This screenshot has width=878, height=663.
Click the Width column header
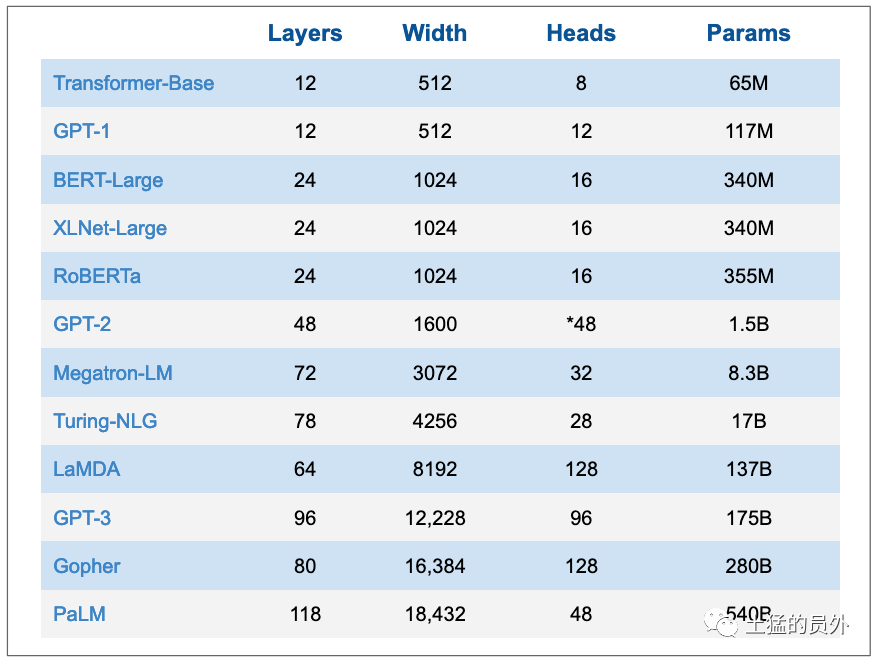pyautogui.click(x=435, y=34)
